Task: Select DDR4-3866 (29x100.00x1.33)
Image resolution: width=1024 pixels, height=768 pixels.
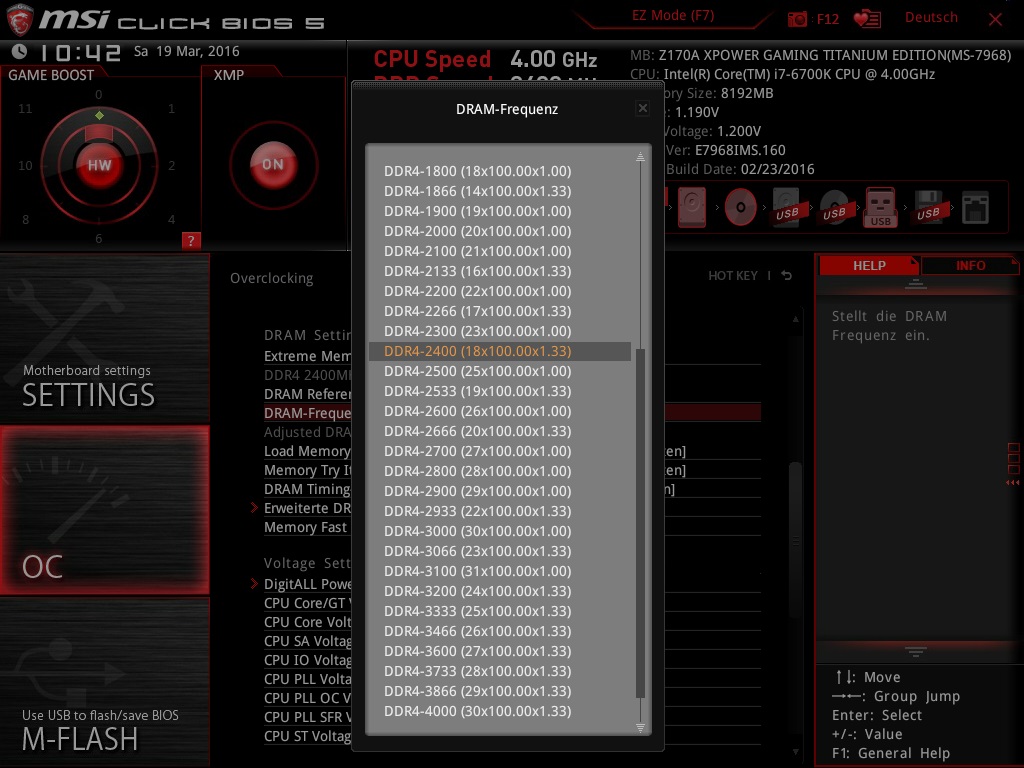Action: (x=500, y=691)
